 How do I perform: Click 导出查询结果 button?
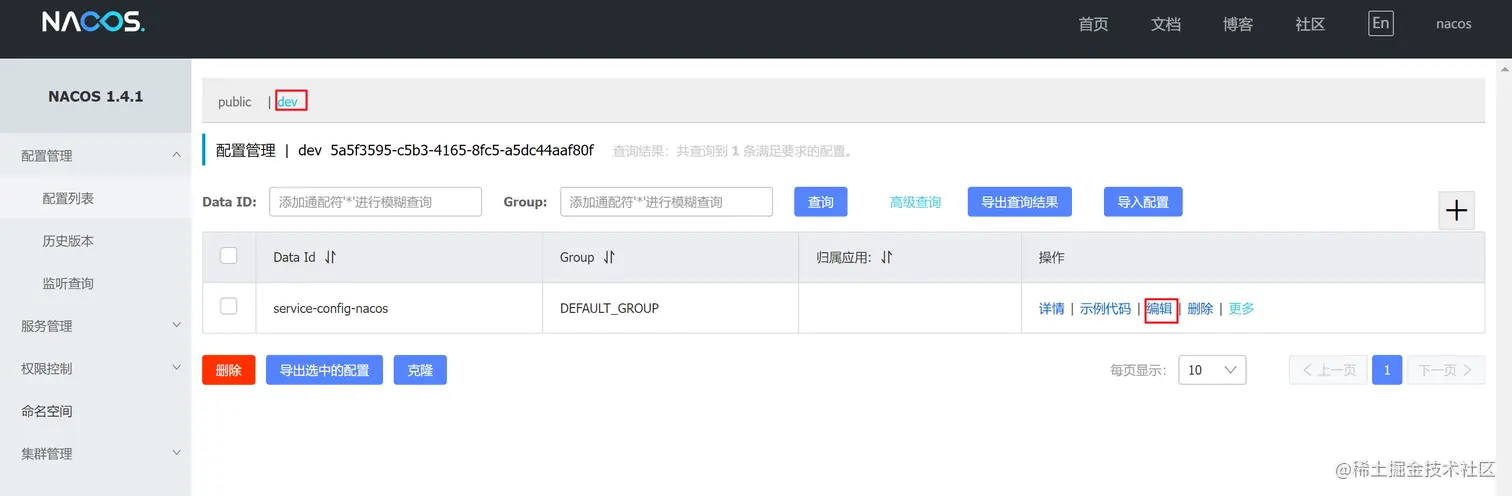point(1020,201)
